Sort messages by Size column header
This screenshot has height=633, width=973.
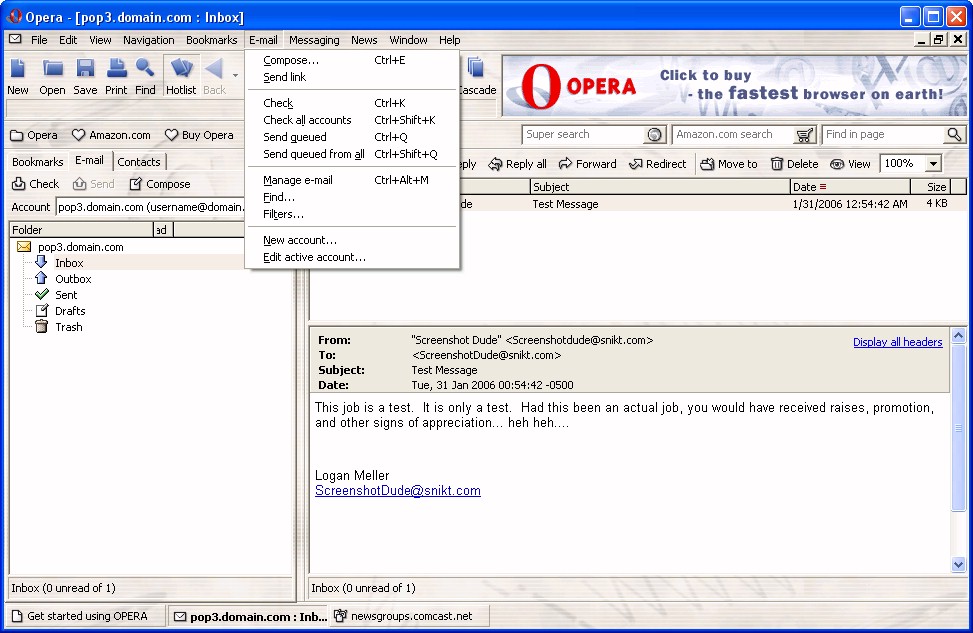[930, 187]
